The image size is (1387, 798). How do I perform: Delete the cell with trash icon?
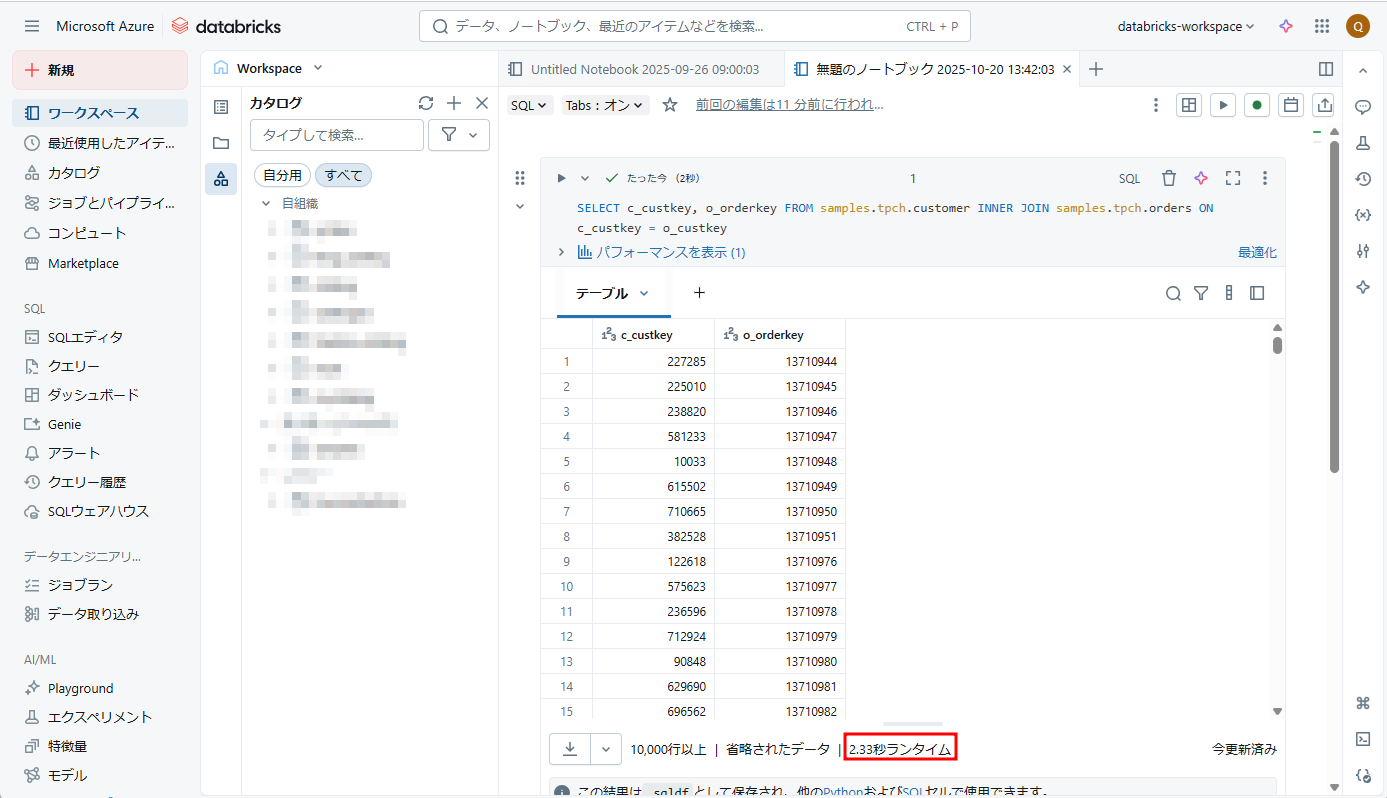point(1168,178)
